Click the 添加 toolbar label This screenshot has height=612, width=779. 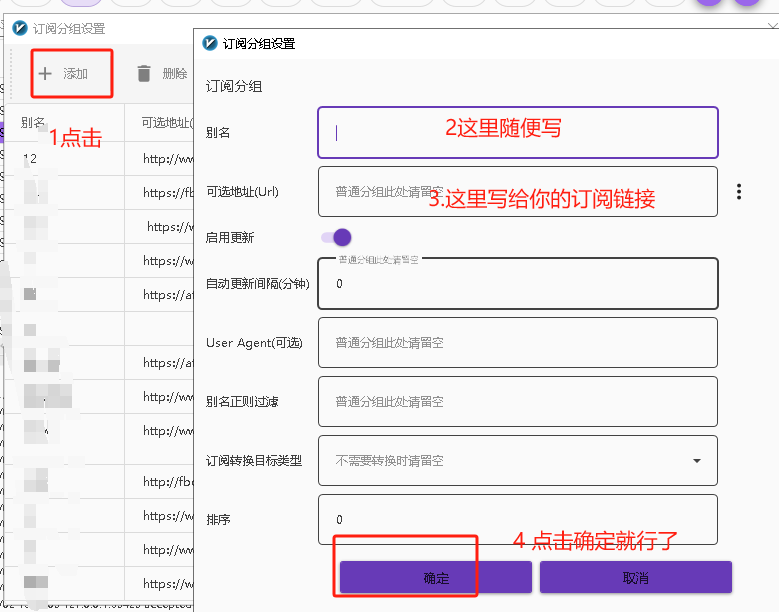pos(76,74)
